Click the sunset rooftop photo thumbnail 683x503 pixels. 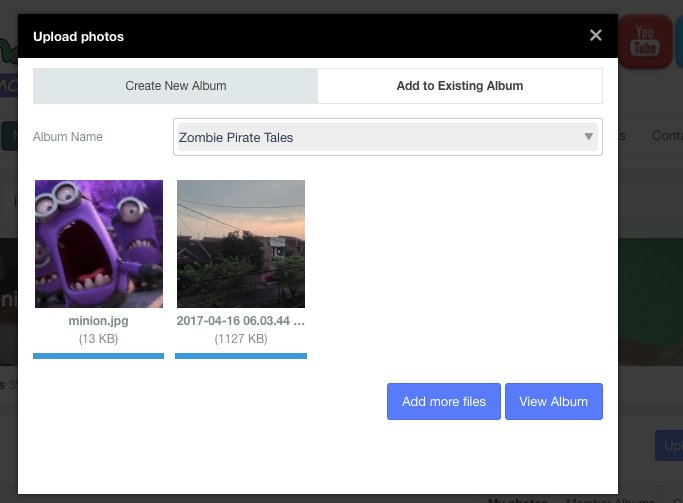click(x=241, y=244)
